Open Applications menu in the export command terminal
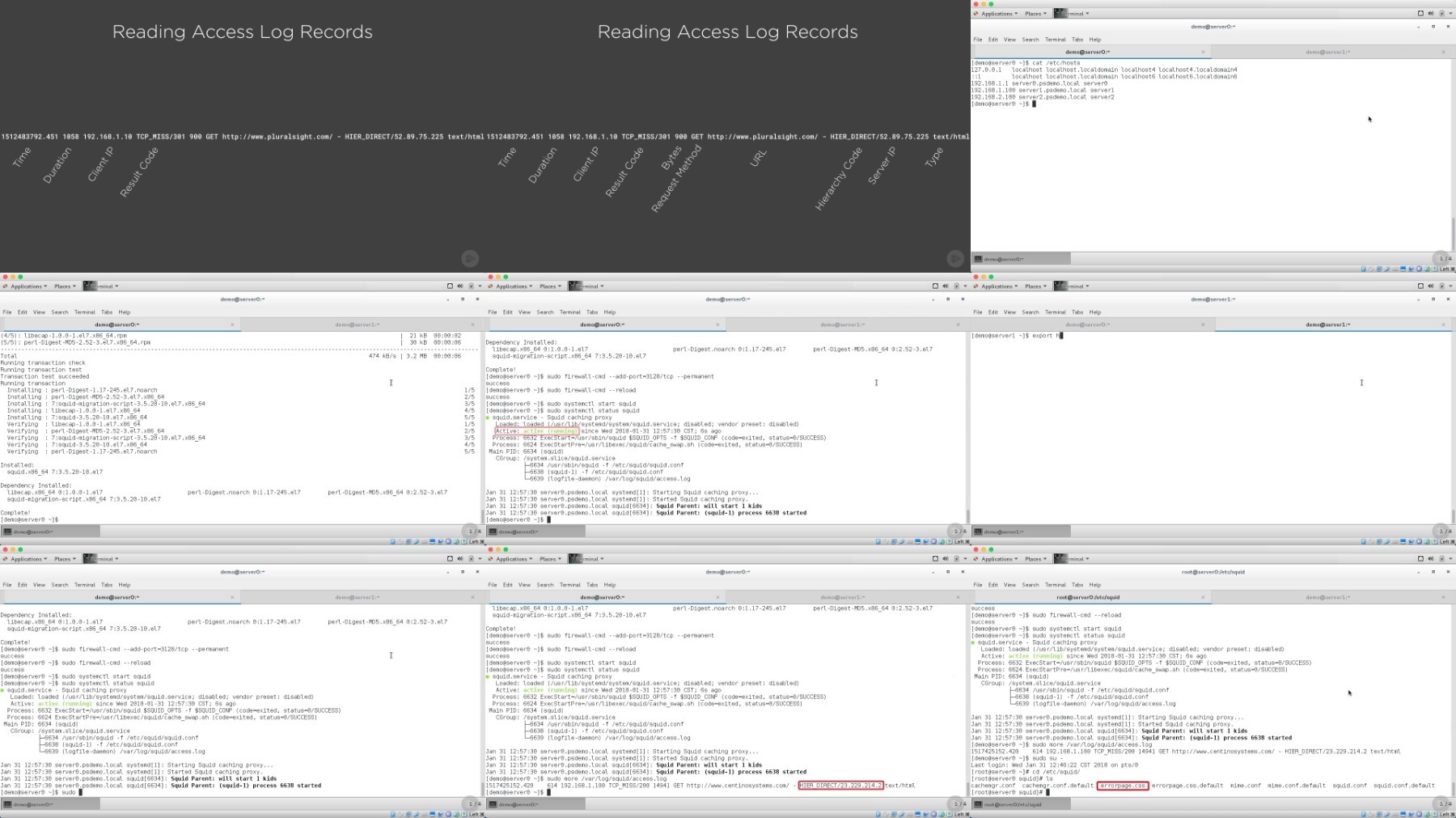 pyautogui.click(x=996, y=286)
